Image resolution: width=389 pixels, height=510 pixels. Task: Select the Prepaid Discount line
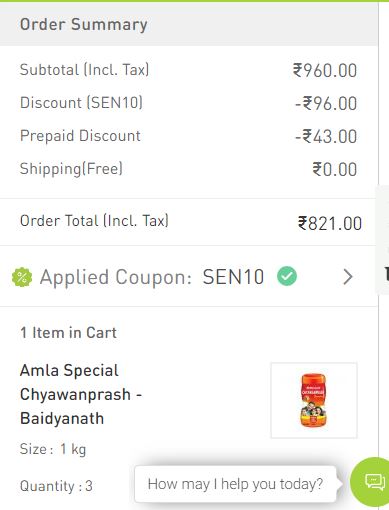point(189,136)
